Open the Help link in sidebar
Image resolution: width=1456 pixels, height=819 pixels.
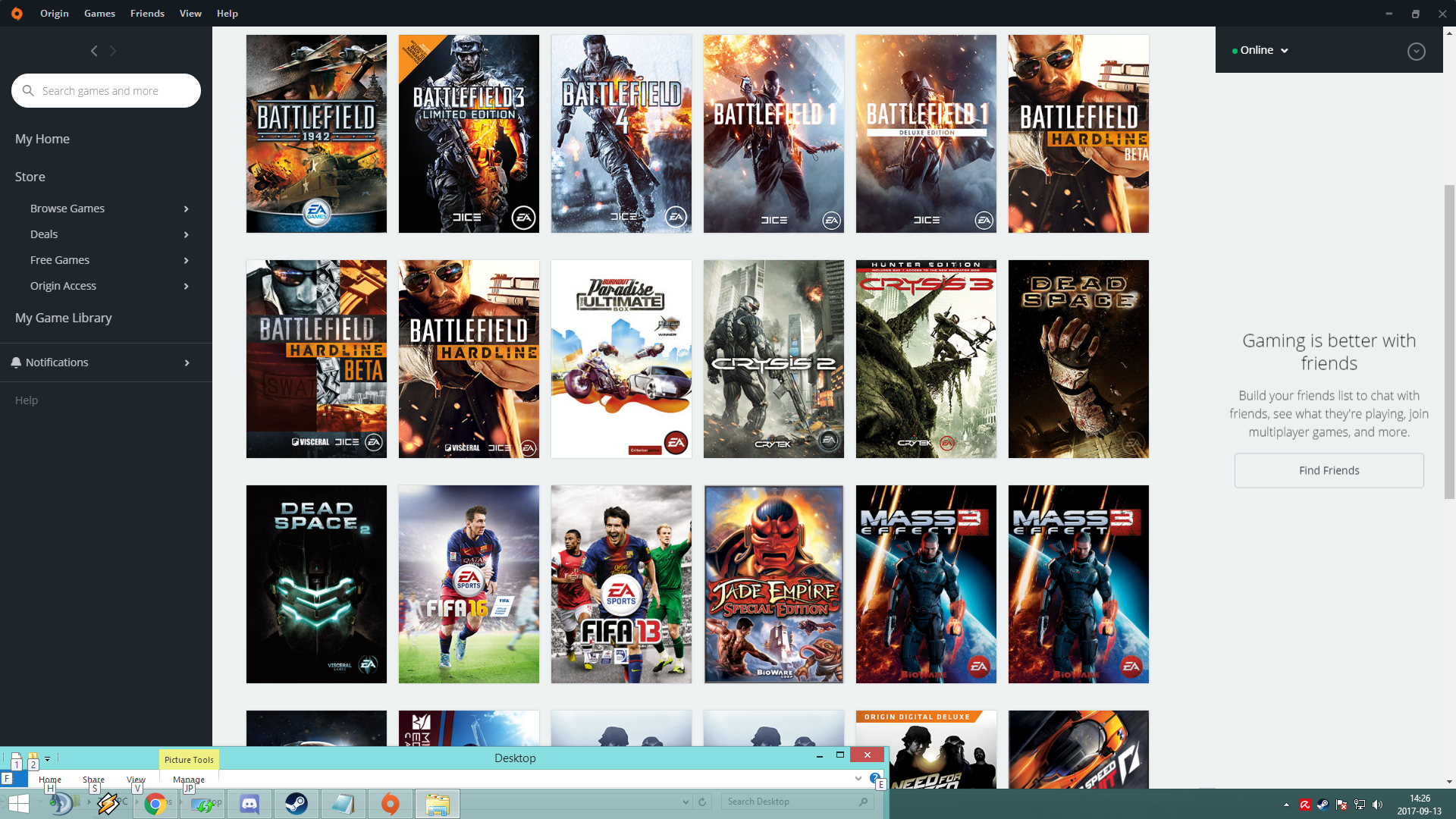pyautogui.click(x=27, y=400)
